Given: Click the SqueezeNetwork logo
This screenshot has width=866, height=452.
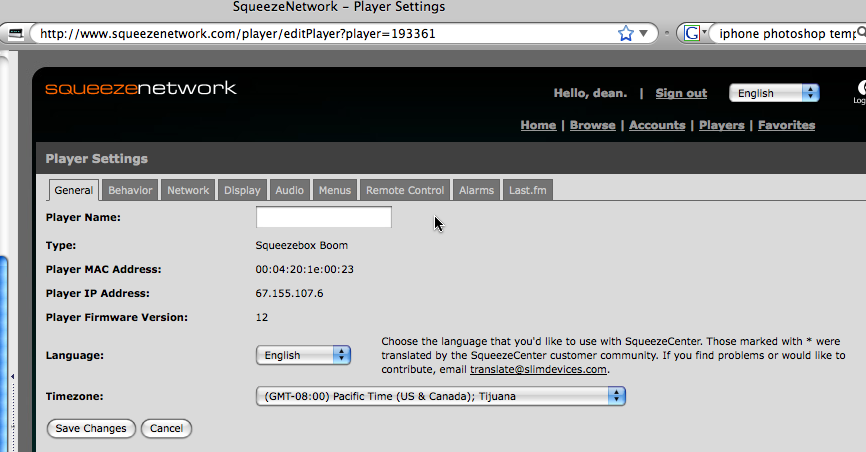Looking at the screenshot, I should click(x=140, y=88).
